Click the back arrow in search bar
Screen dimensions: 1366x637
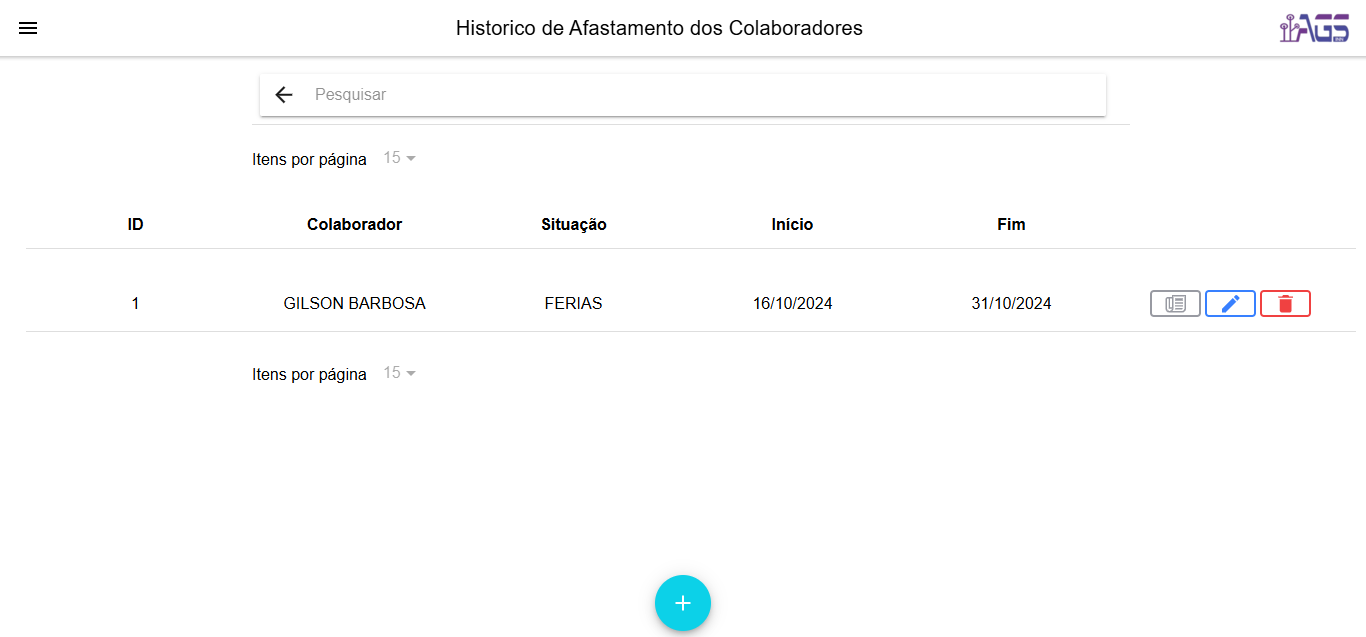284,95
